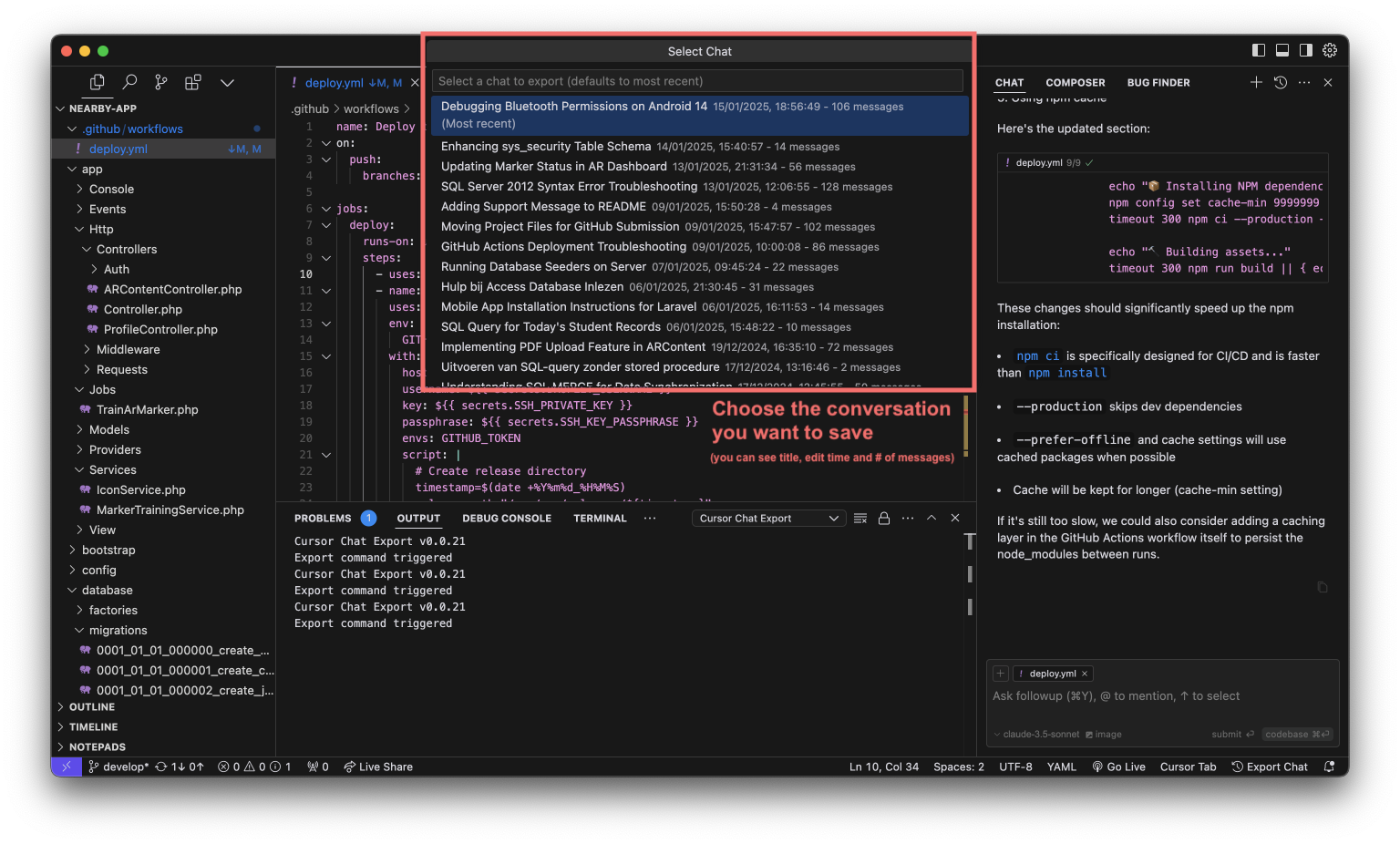Viewport: 1400px width, 844px height.
Task: Click Export Chat in status bar
Action: [1270, 767]
